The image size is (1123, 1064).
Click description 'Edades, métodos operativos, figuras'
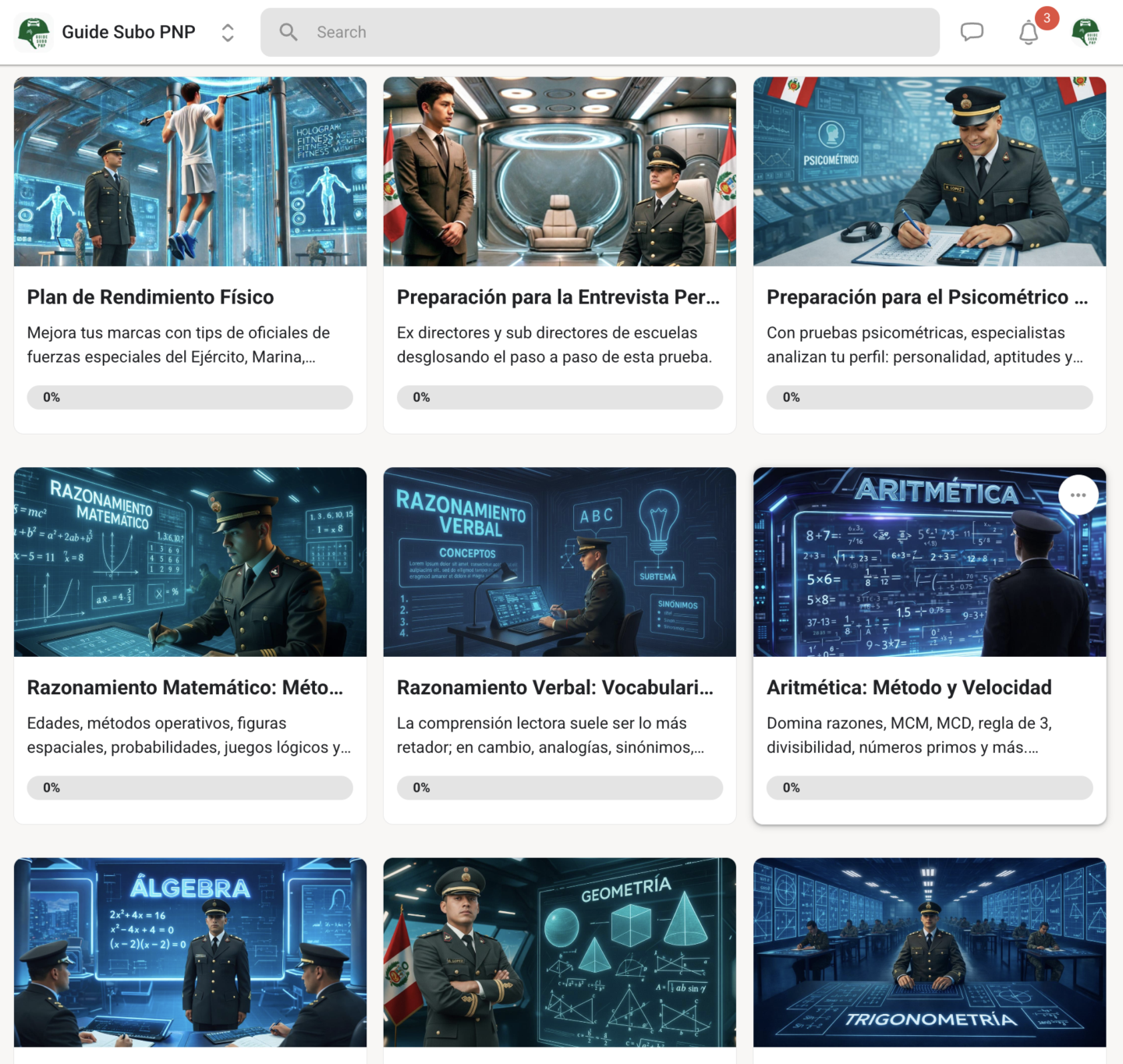click(190, 736)
